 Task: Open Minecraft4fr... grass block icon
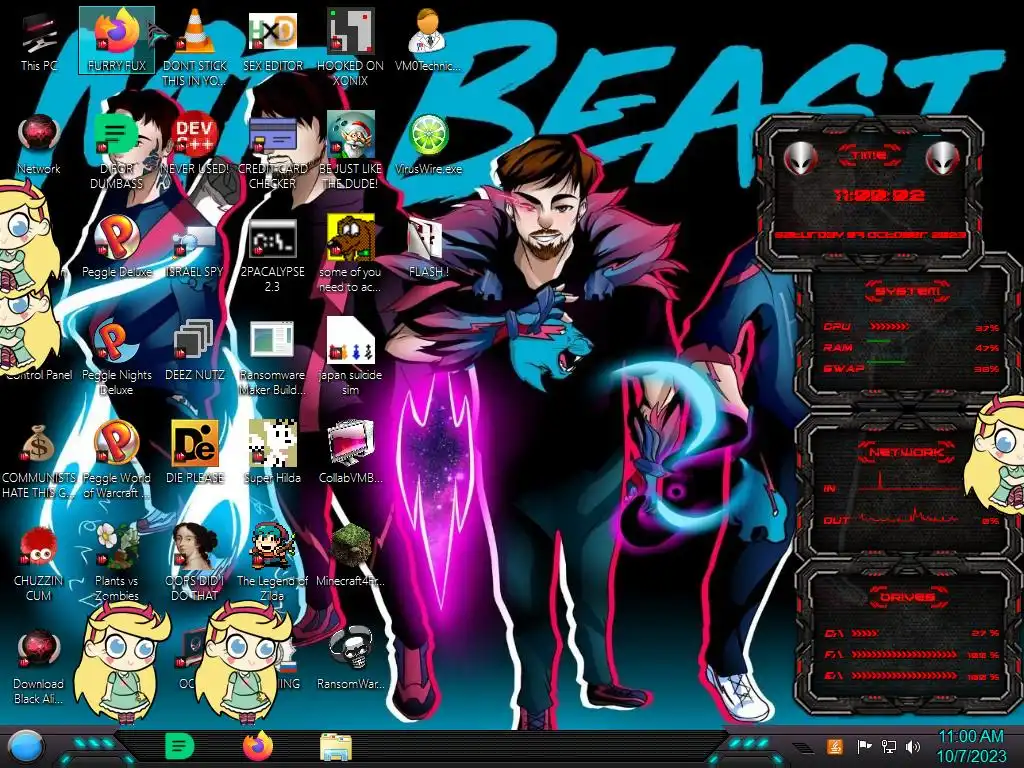pyautogui.click(x=350, y=555)
